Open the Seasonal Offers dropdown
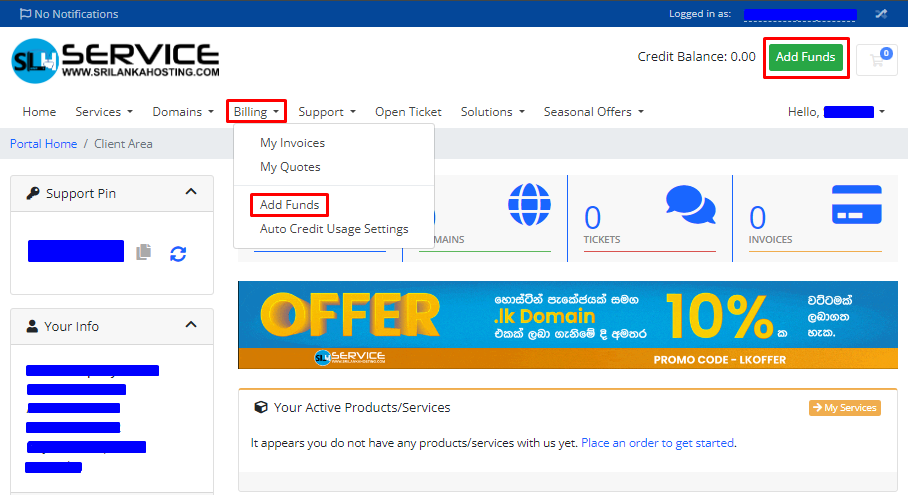Image resolution: width=908 pixels, height=495 pixels. (593, 112)
